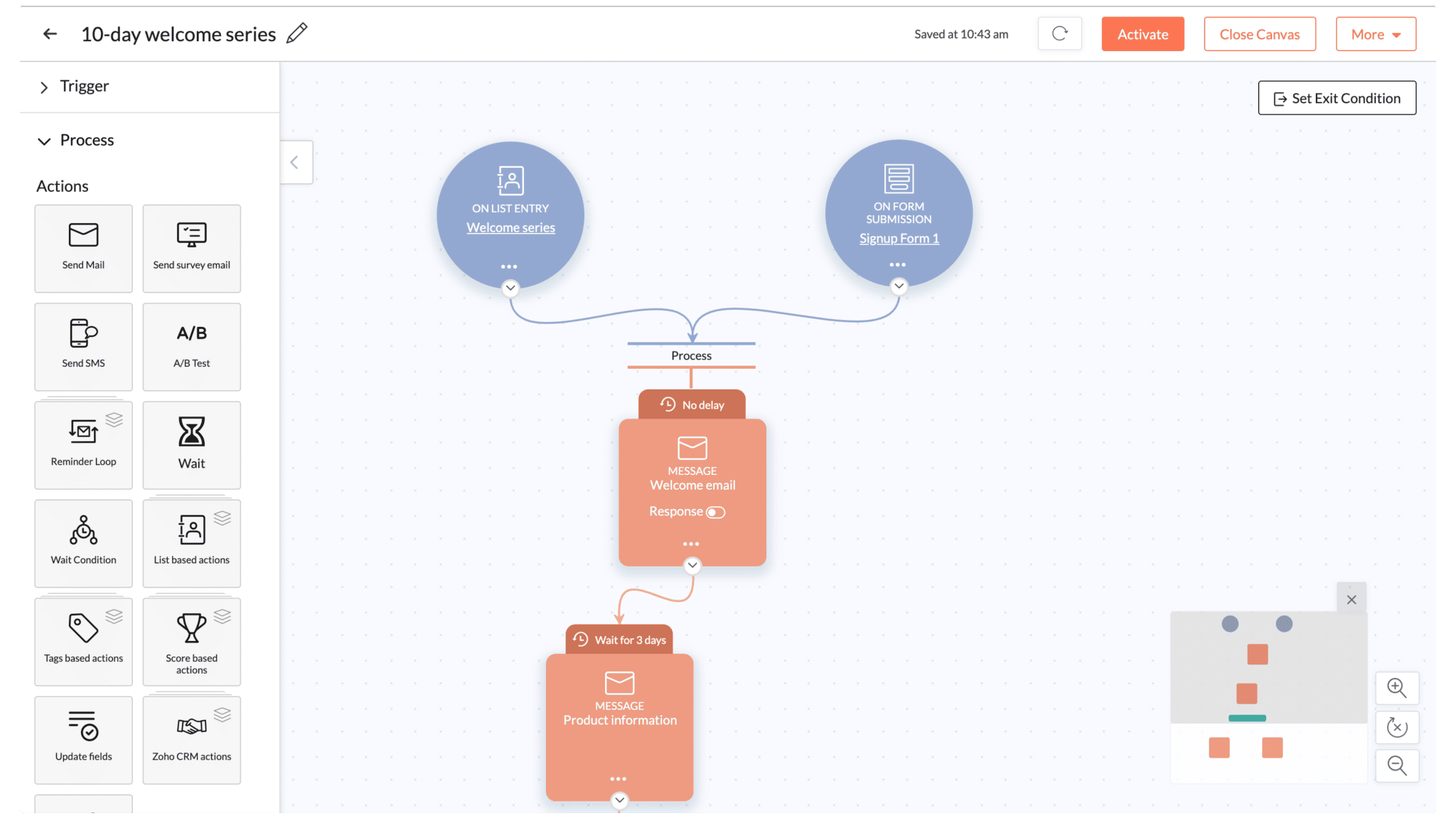Toggle Response switch on Welcome email

pos(715,512)
